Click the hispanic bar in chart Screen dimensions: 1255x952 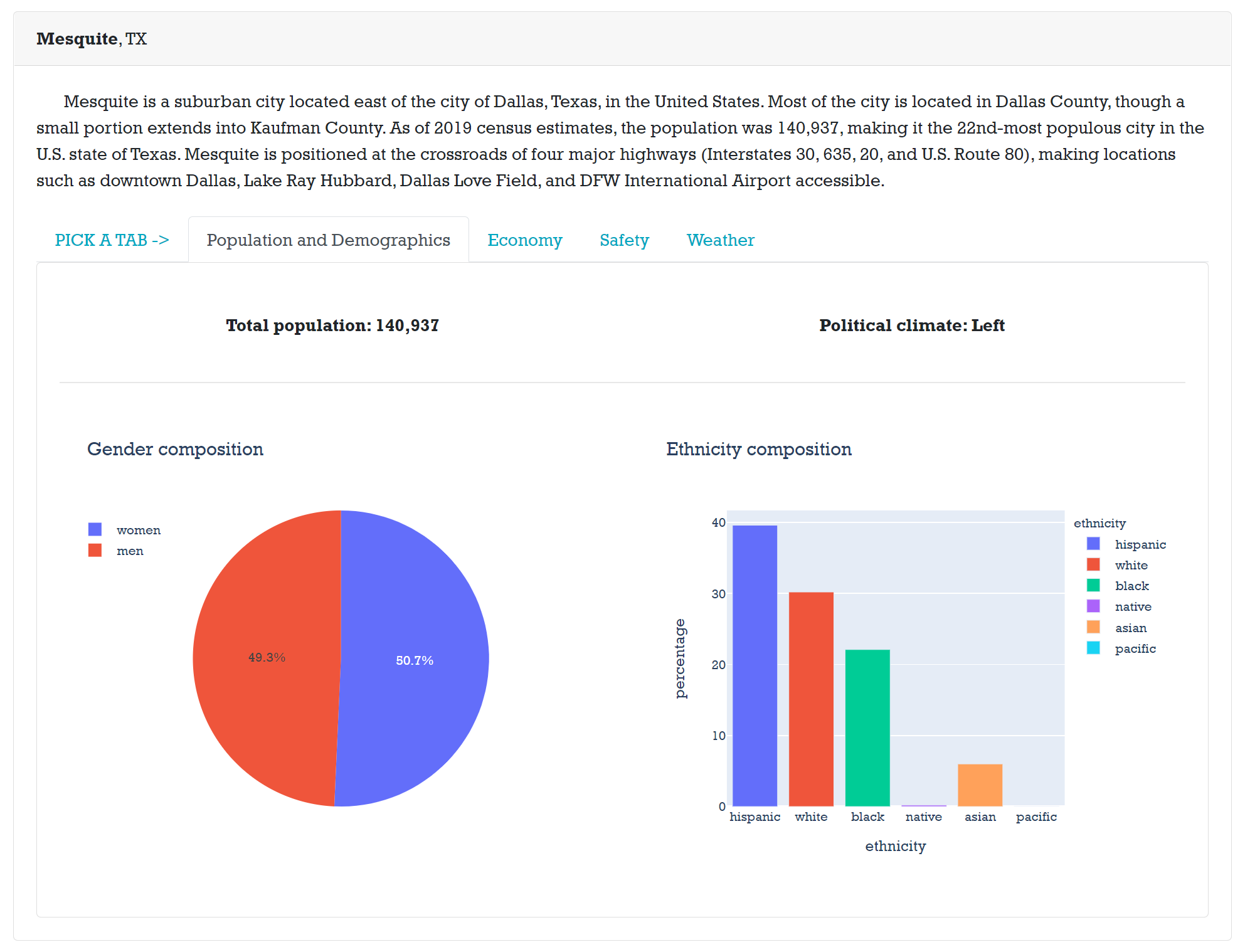[x=755, y=665]
